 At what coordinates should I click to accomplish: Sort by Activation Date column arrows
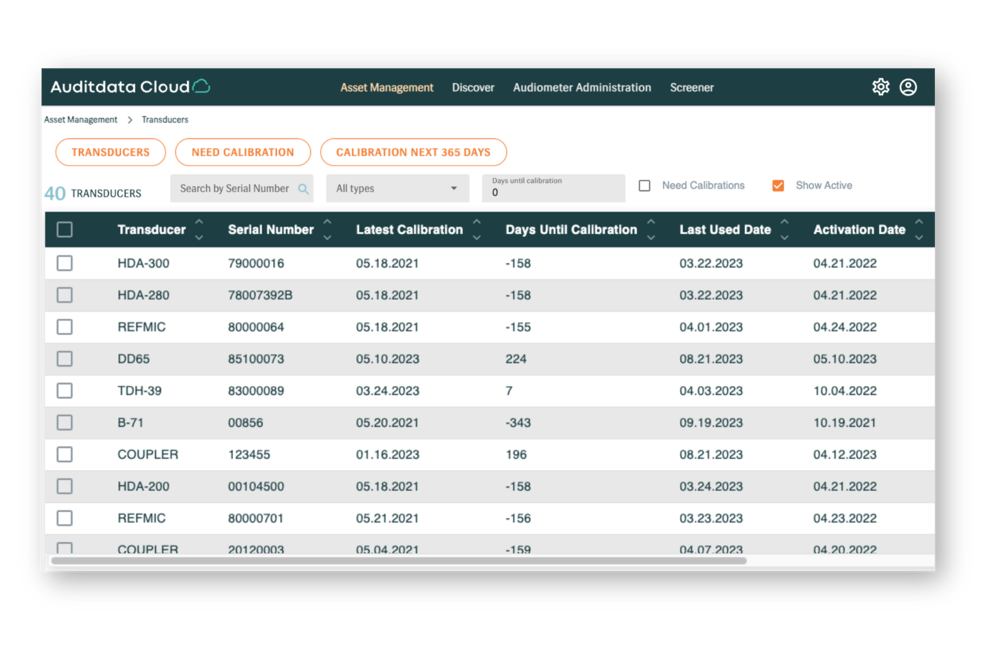[x=919, y=229]
